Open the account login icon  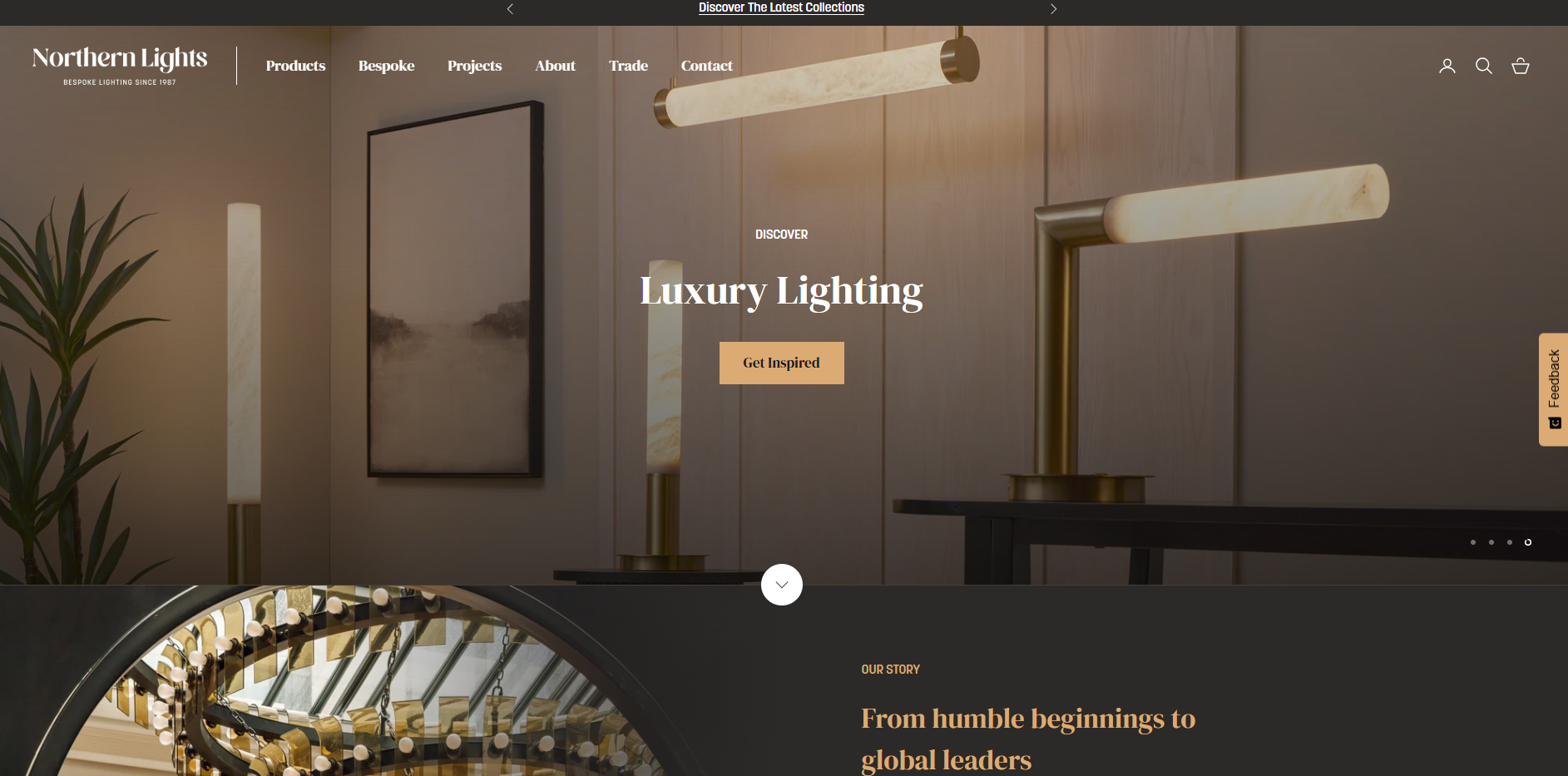pos(1447,66)
